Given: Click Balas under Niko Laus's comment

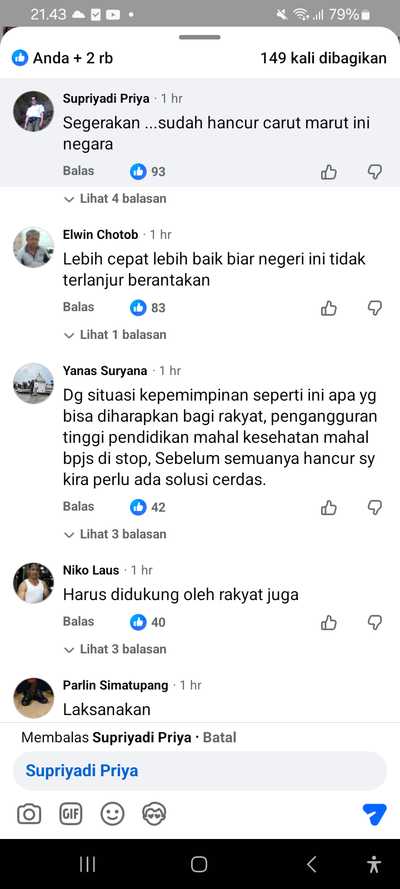Looking at the screenshot, I should [x=78, y=621].
